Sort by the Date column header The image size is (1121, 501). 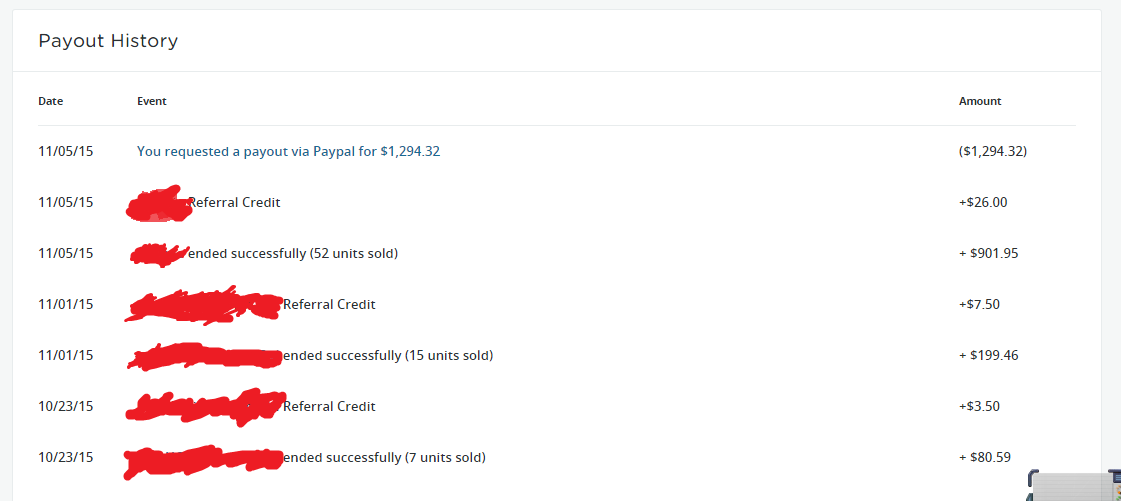(50, 101)
